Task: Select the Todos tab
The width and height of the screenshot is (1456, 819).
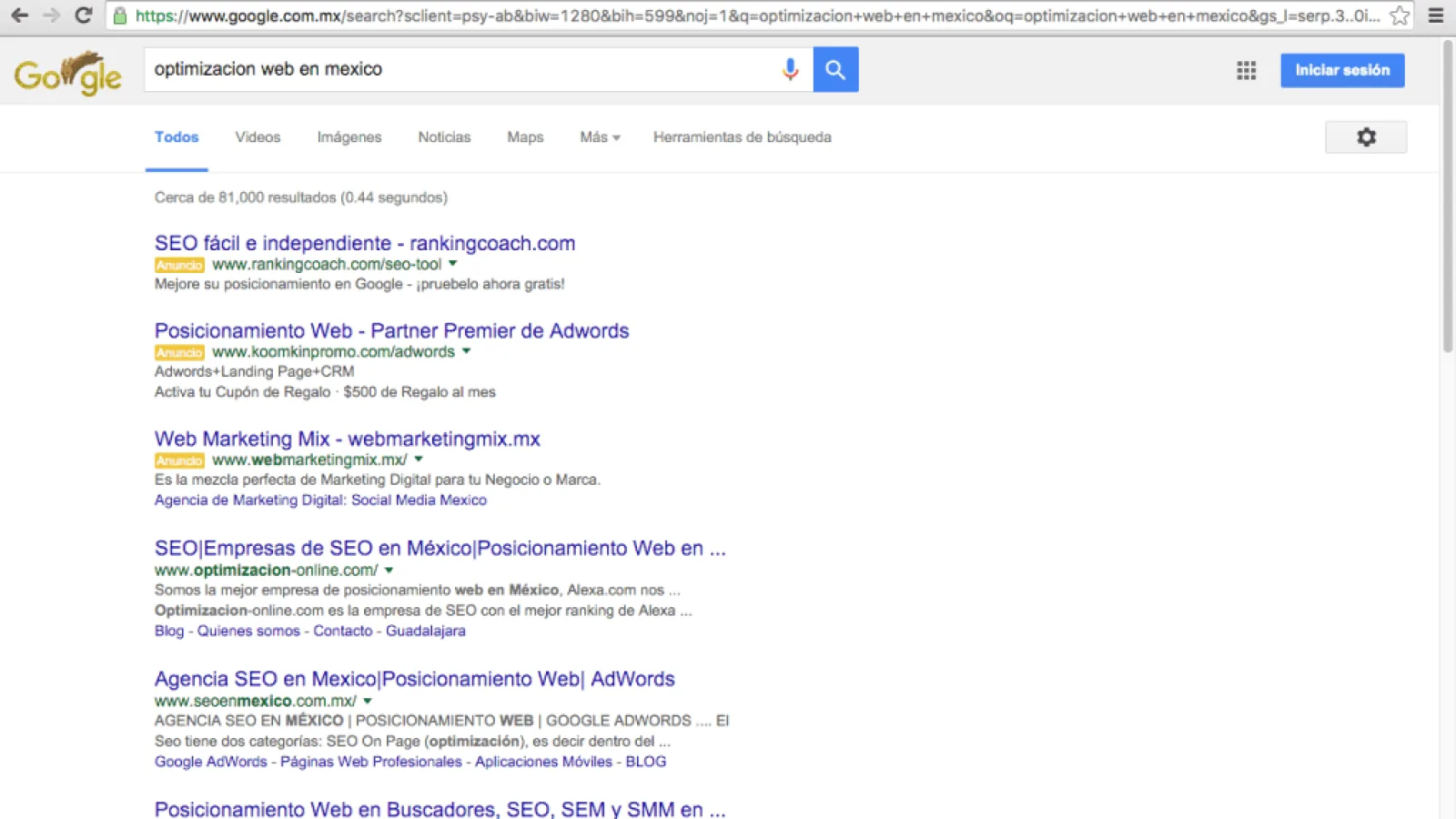Action: click(x=177, y=137)
